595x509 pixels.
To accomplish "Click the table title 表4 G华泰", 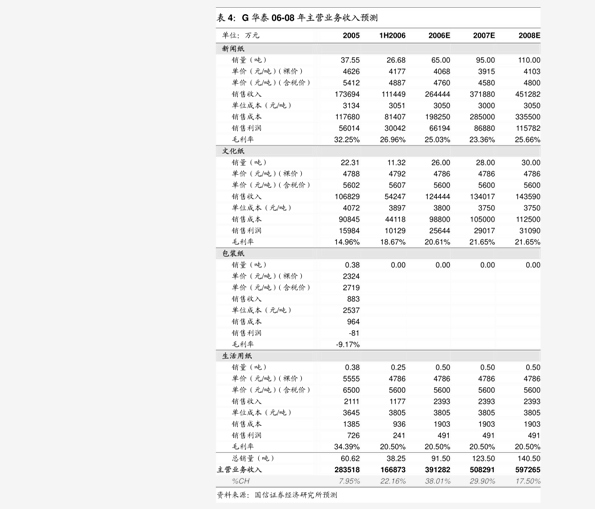I will pyautogui.click(x=297, y=17).
